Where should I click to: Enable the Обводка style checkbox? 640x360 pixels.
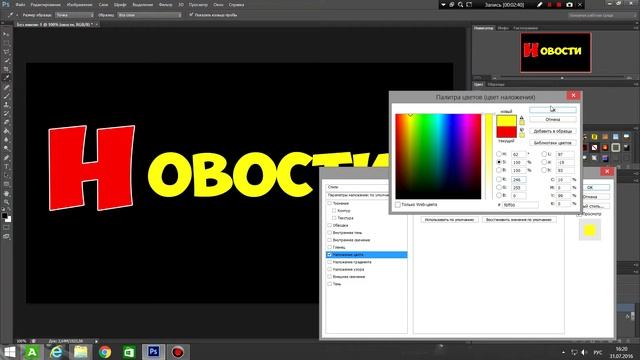pyautogui.click(x=329, y=225)
